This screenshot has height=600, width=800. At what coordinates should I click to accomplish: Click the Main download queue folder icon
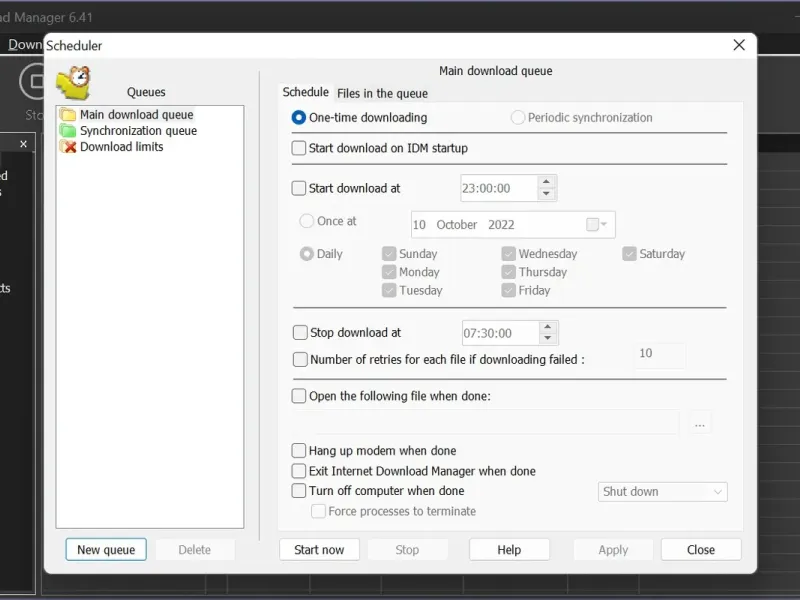click(68, 114)
